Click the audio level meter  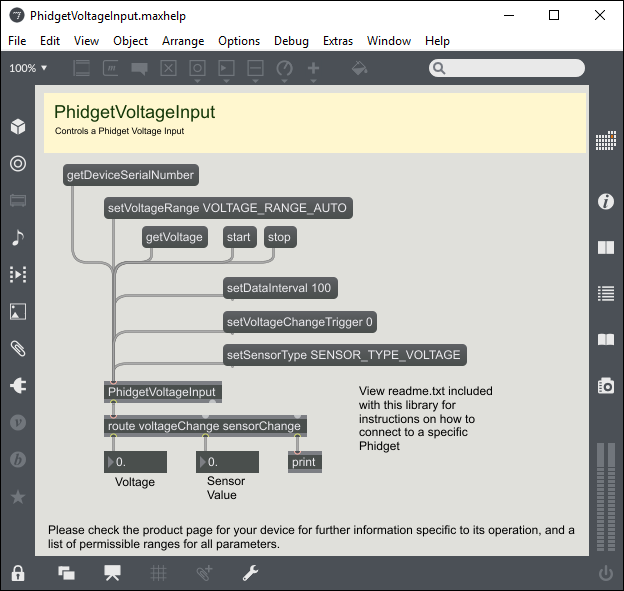(606, 497)
